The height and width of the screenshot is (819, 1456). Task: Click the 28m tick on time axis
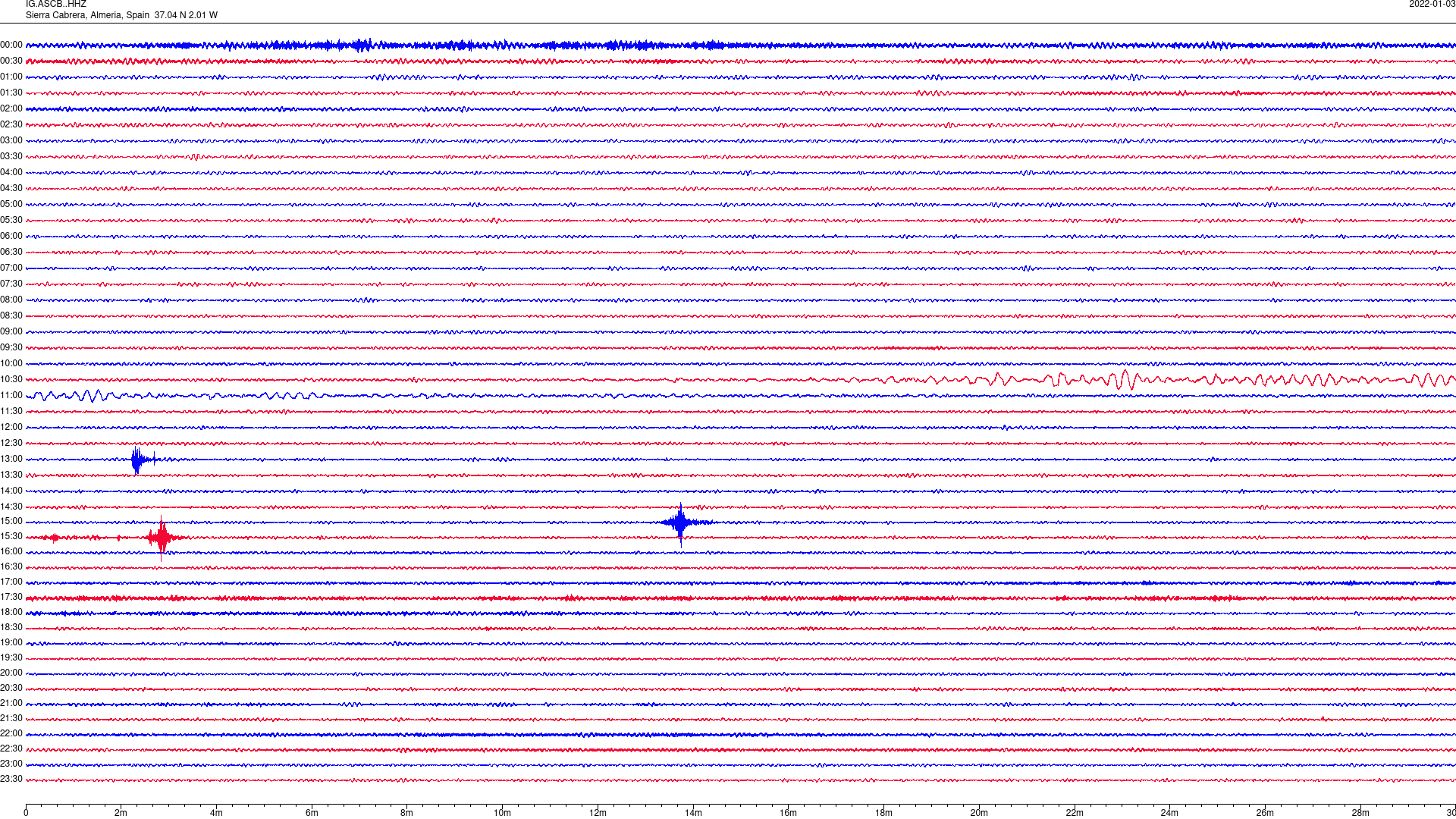click(1360, 813)
